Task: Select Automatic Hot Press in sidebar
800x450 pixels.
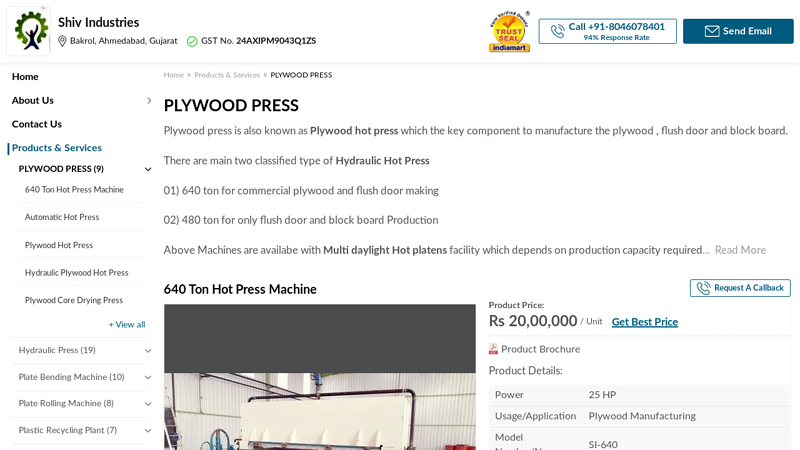Action: [x=62, y=217]
